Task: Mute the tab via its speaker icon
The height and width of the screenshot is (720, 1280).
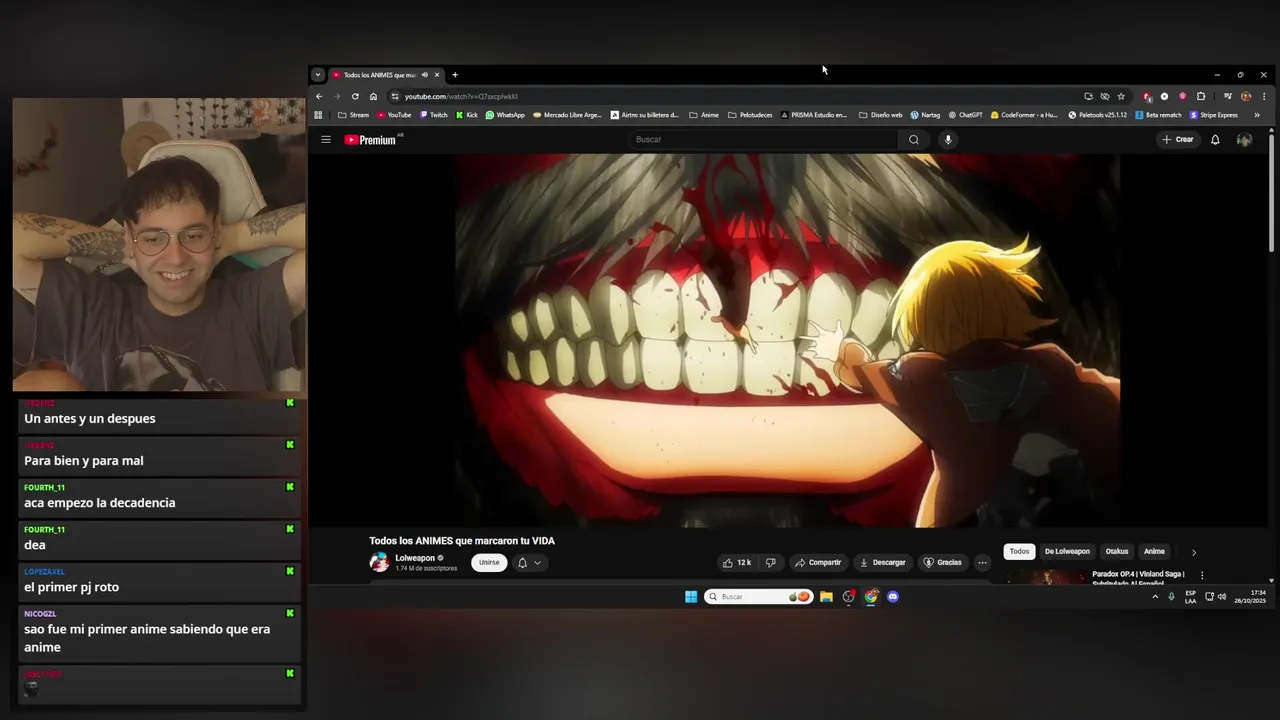Action: coord(424,75)
